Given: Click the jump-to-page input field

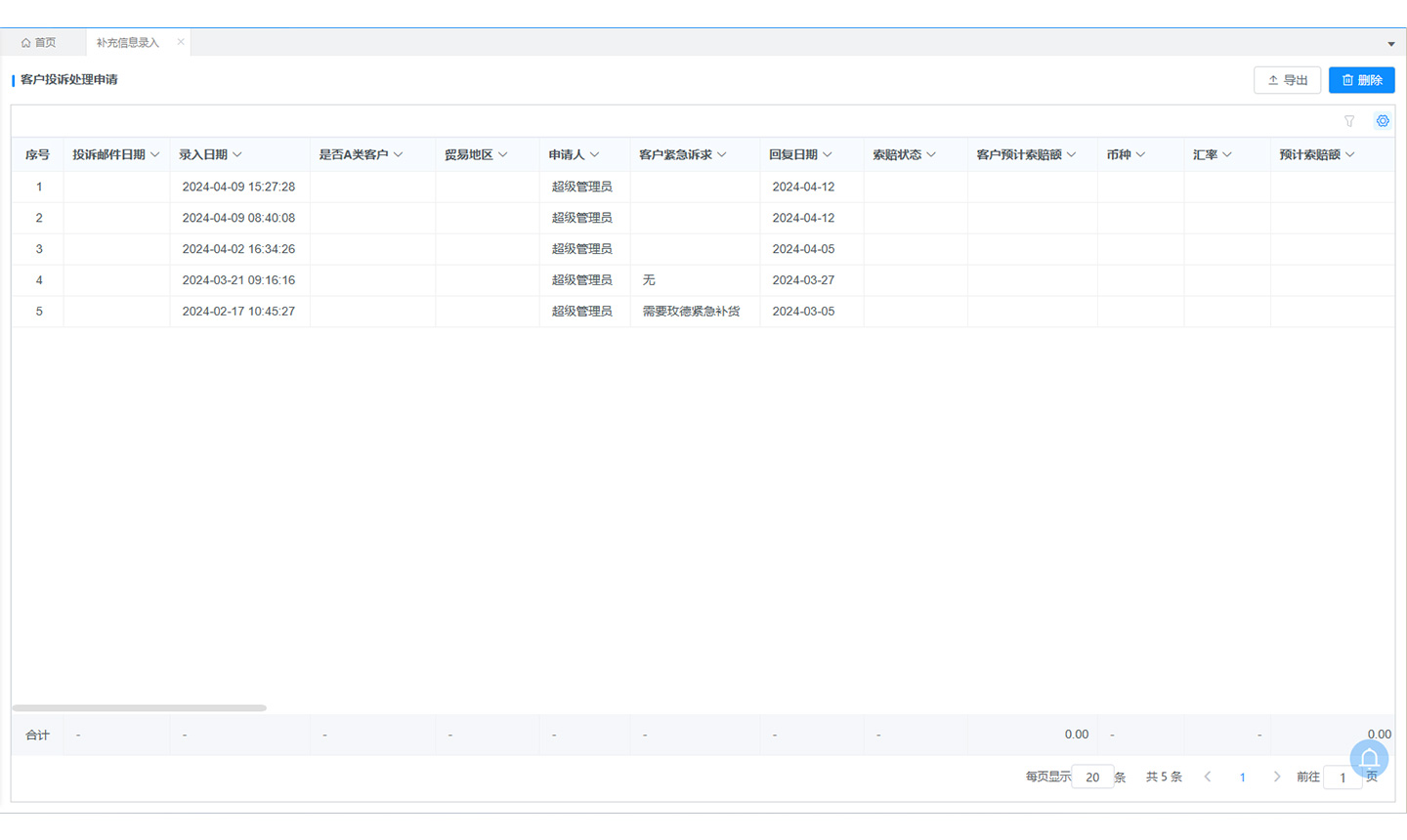Looking at the screenshot, I should [x=1343, y=777].
